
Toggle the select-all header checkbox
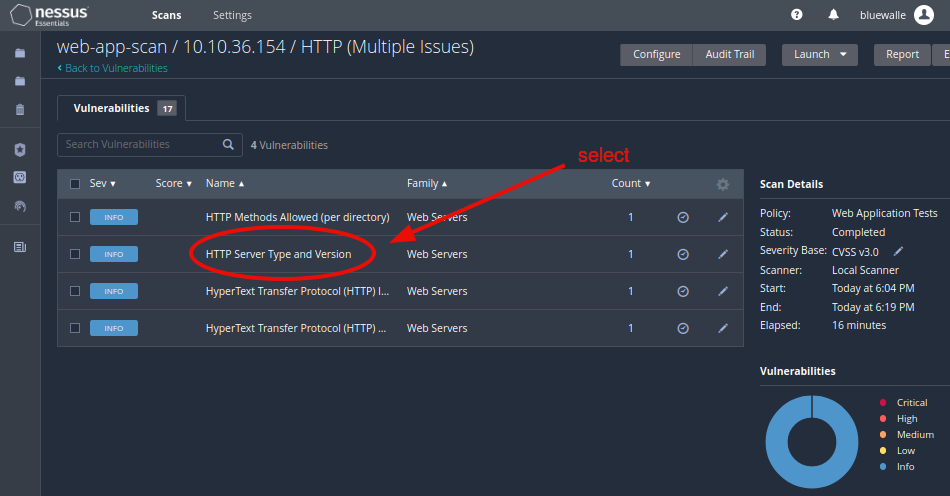(x=75, y=184)
